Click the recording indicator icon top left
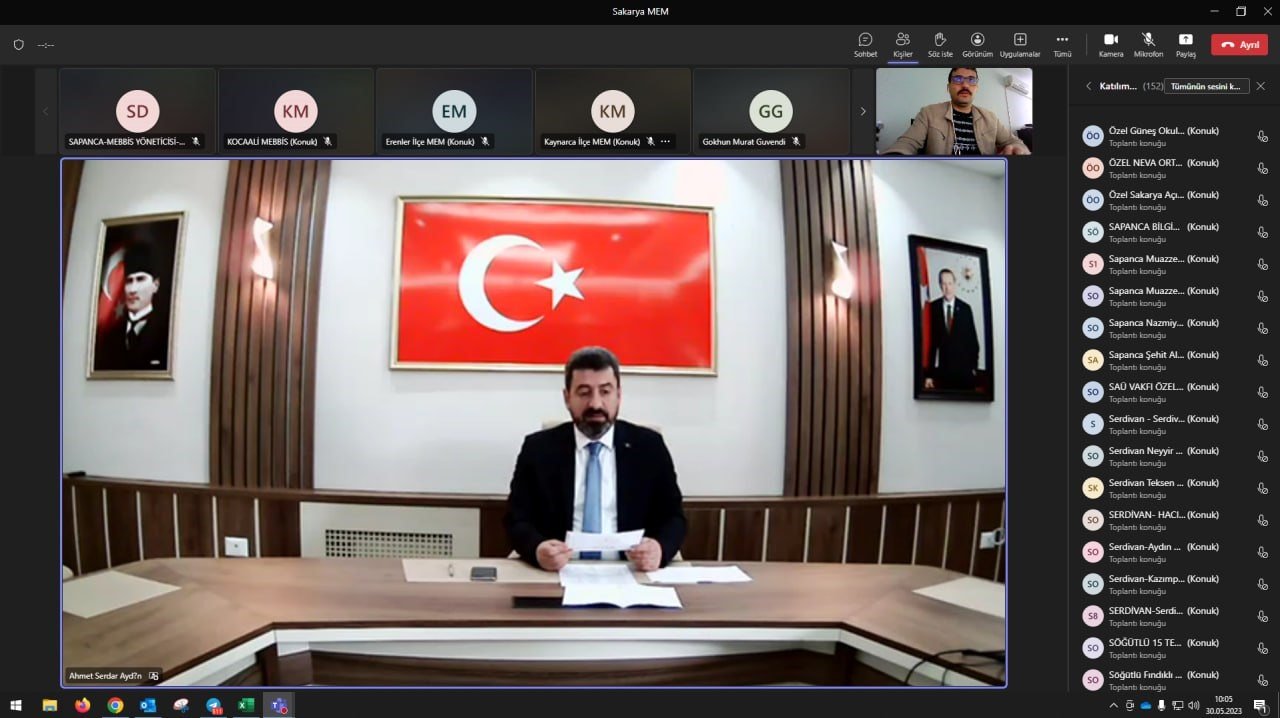This screenshot has width=1280, height=718. click(18, 44)
